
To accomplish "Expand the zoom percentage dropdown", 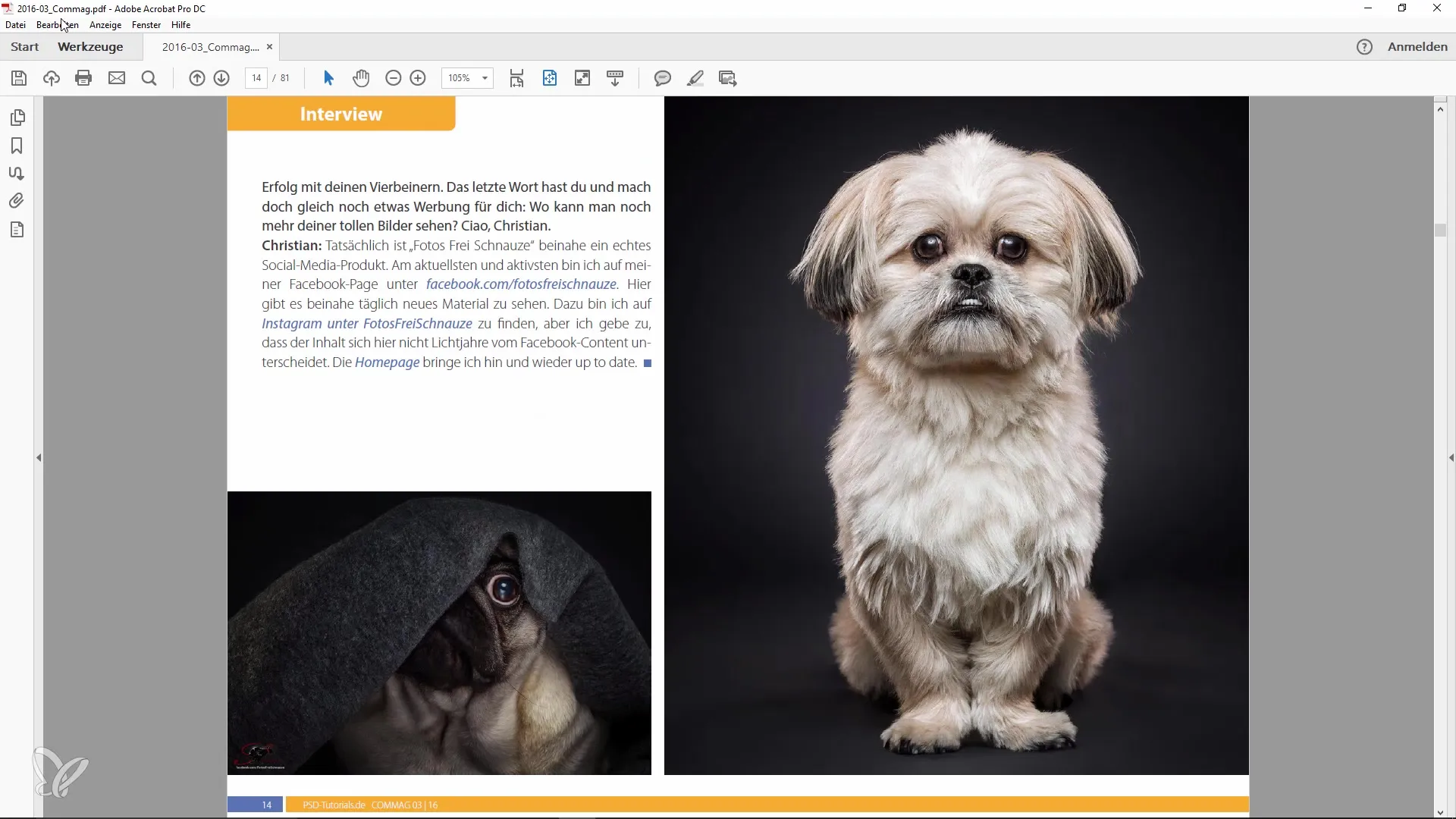I will [x=485, y=77].
